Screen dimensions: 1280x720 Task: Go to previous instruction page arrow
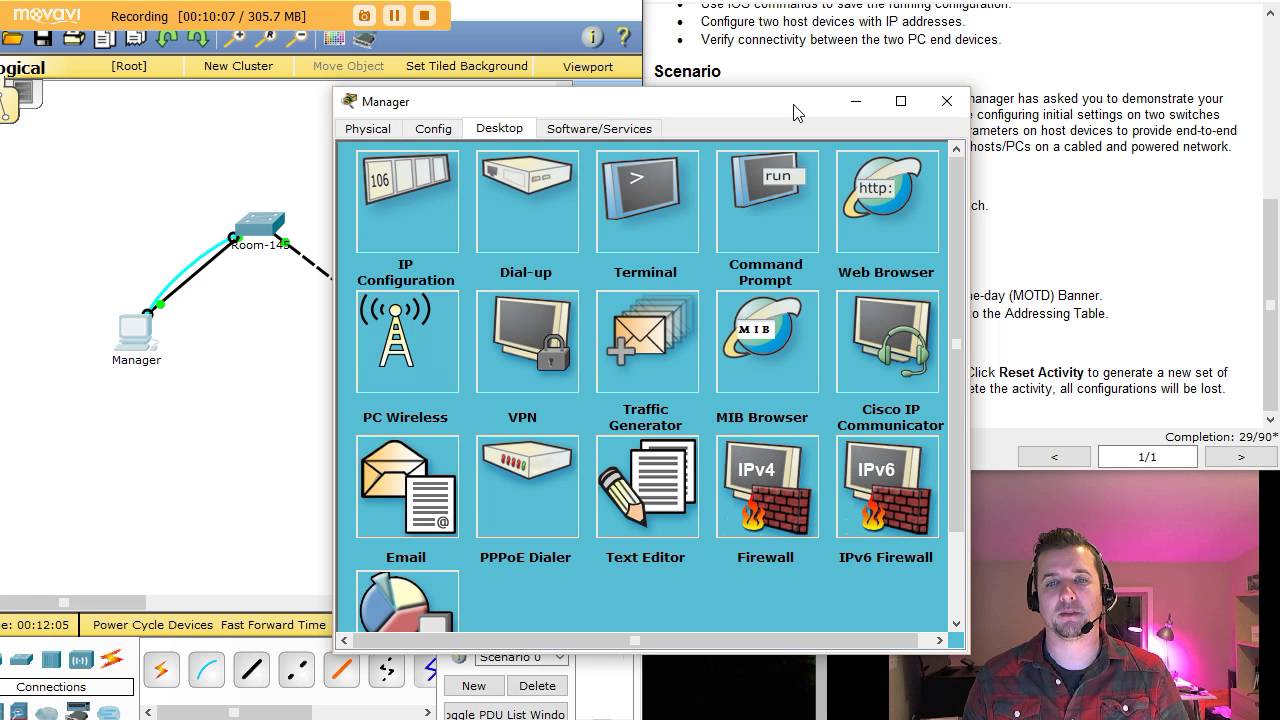1054,457
